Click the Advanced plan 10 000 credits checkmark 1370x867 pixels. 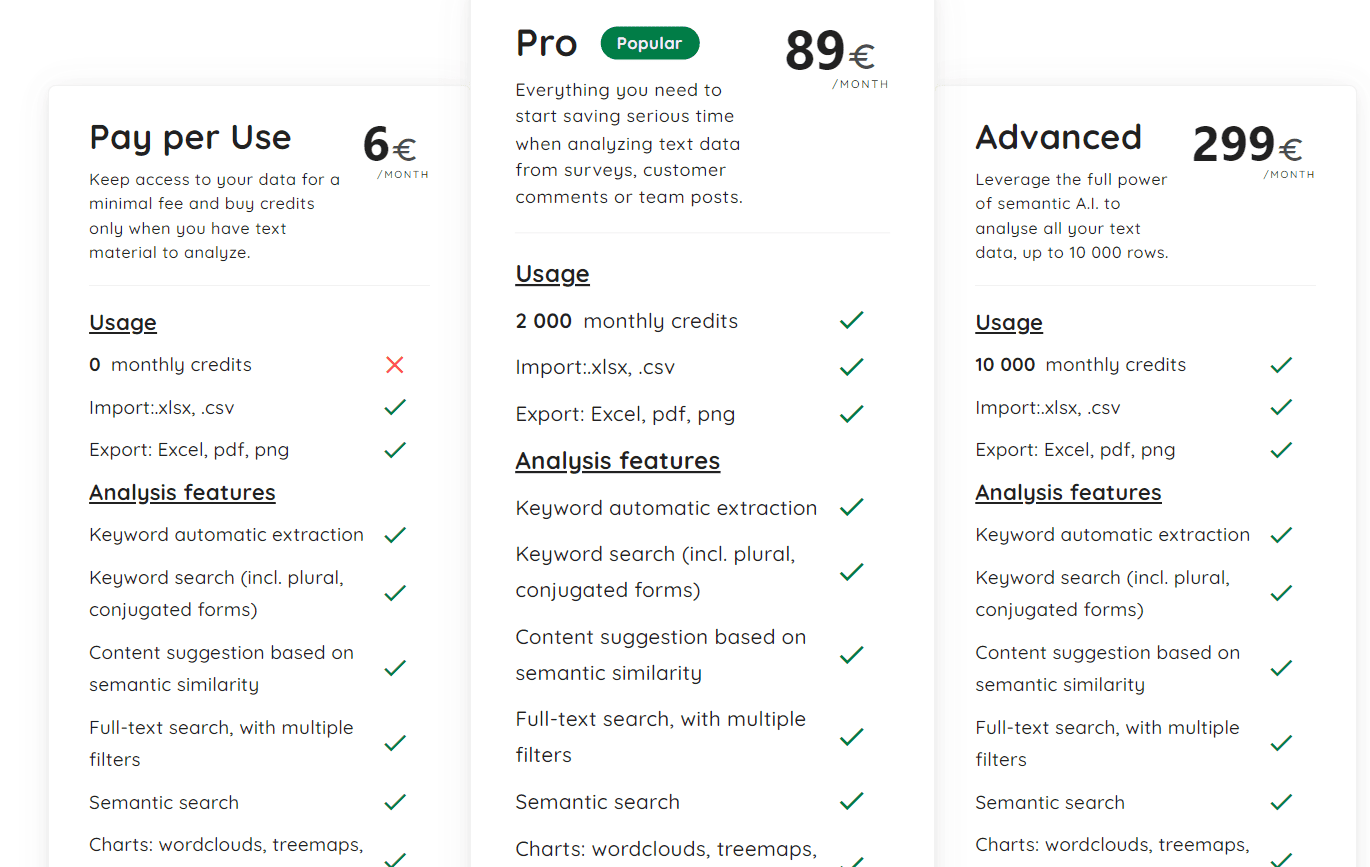pyautogui.click(x=1281, y=365)
